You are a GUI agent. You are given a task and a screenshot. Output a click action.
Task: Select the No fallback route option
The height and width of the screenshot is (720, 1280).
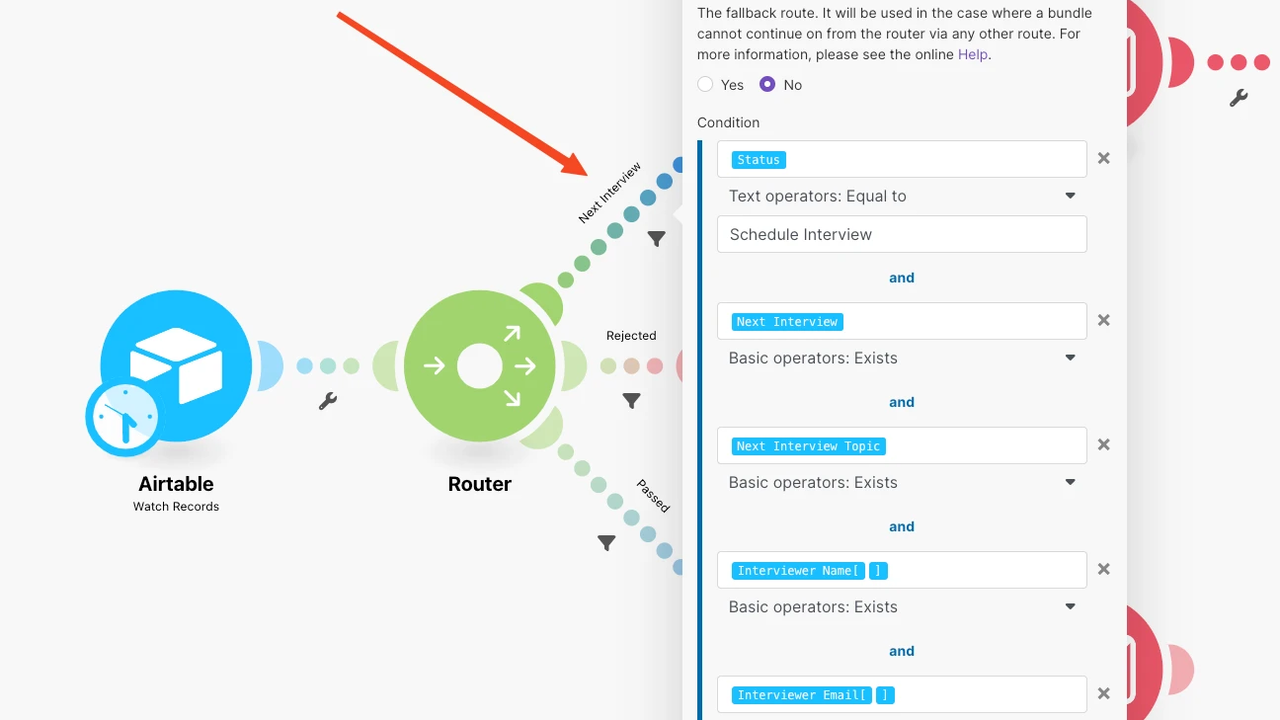[x=767, y=85]
